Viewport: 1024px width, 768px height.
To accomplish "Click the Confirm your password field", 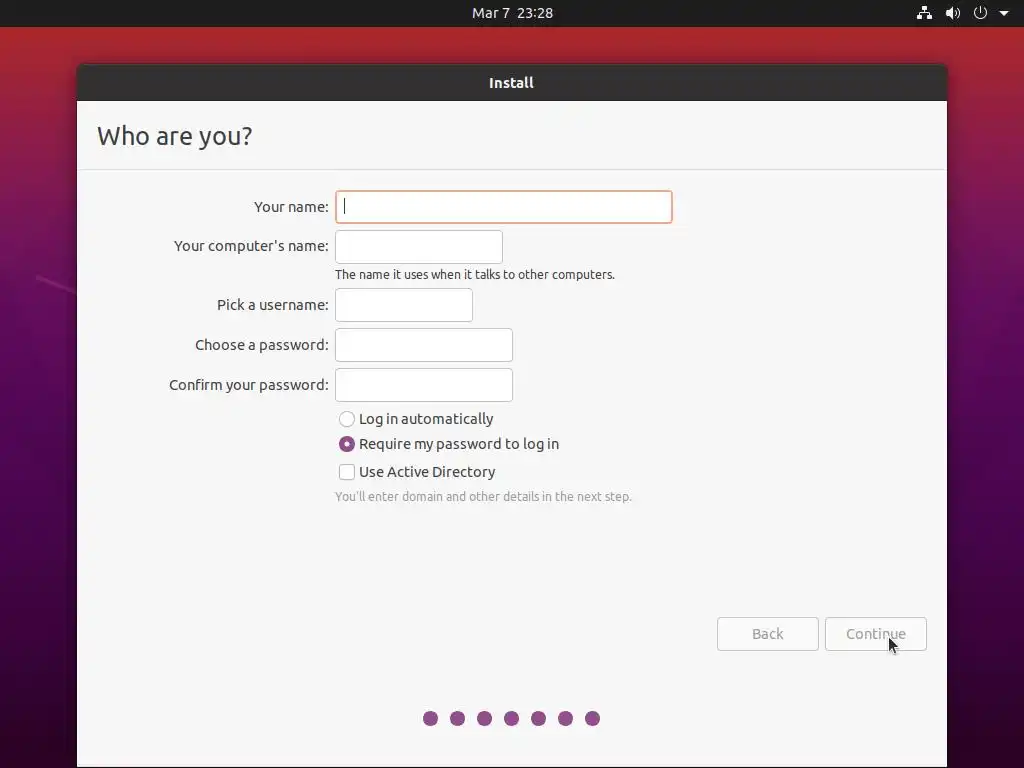I will 424,385.
